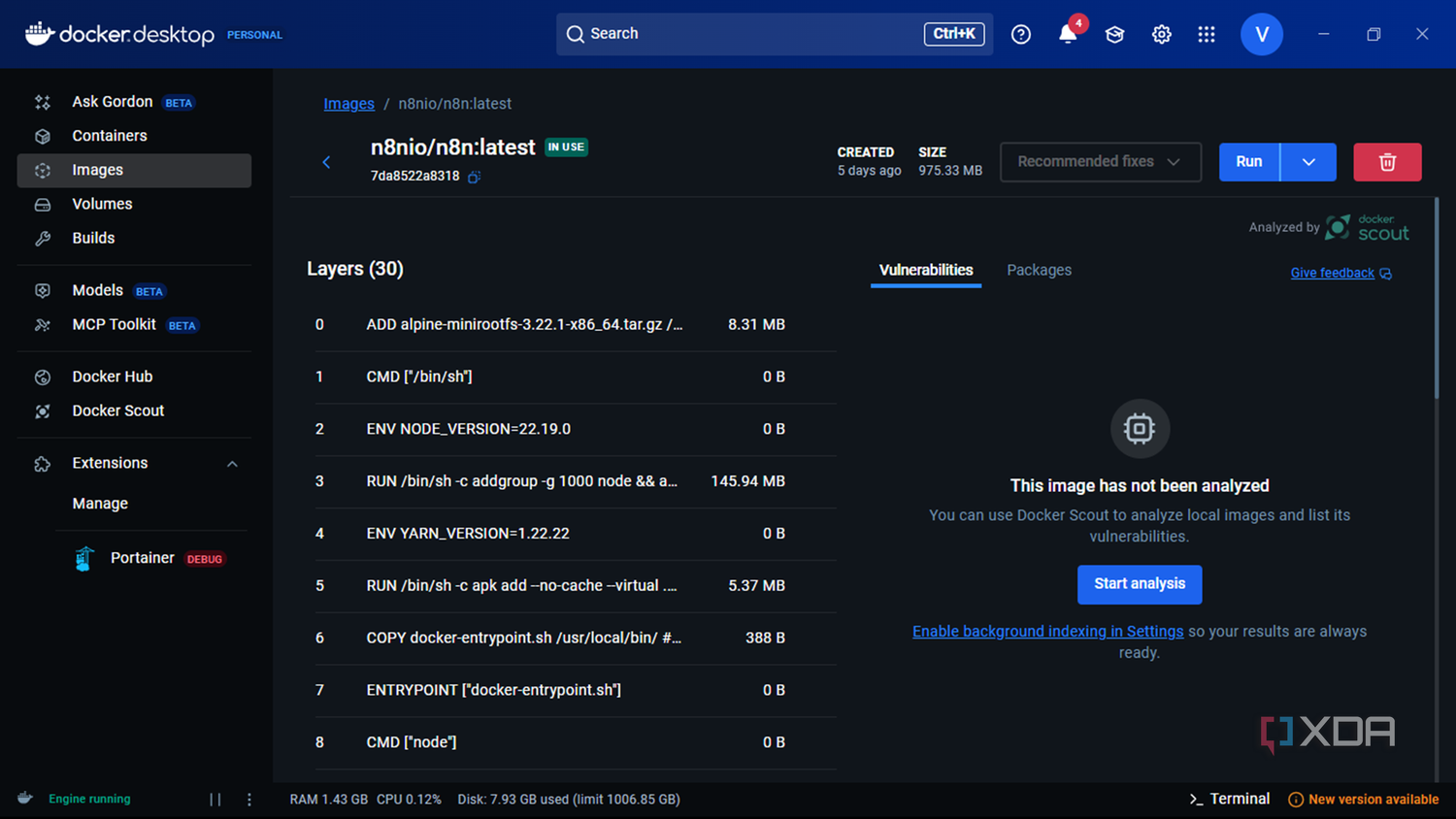Screen dimensions: 1456x819
Task: Open Models in the sidebar
Action: point(134,290)
